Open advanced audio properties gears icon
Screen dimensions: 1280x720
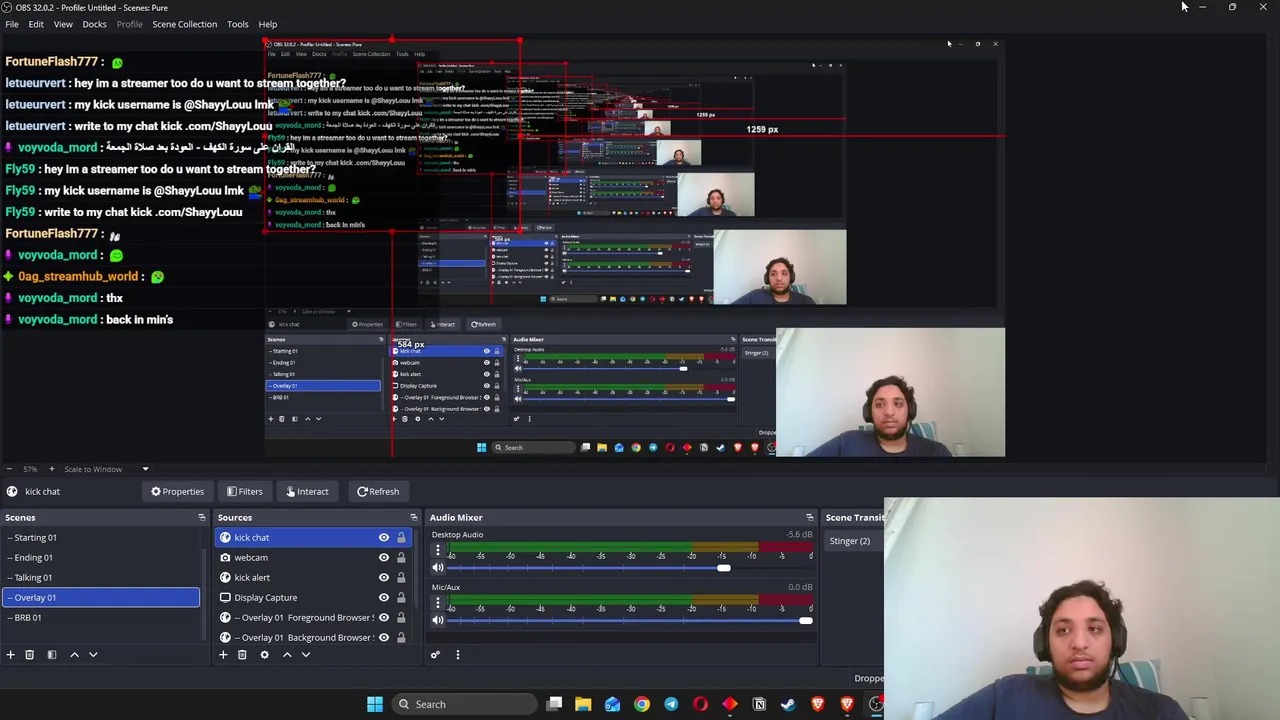435,655
